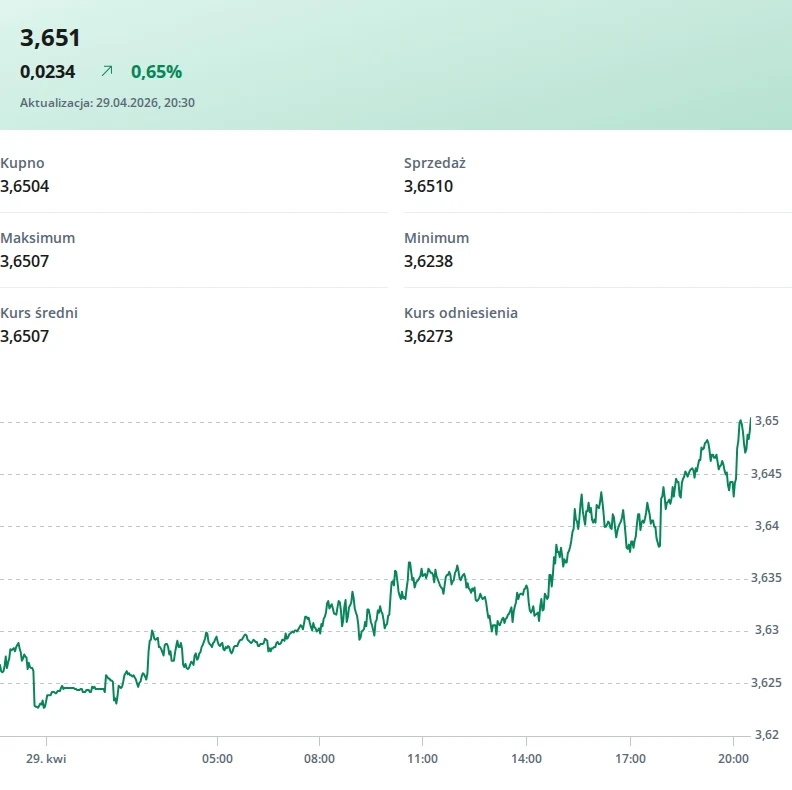Select the Sprzedaż value 3,6510

pos(428,186)
